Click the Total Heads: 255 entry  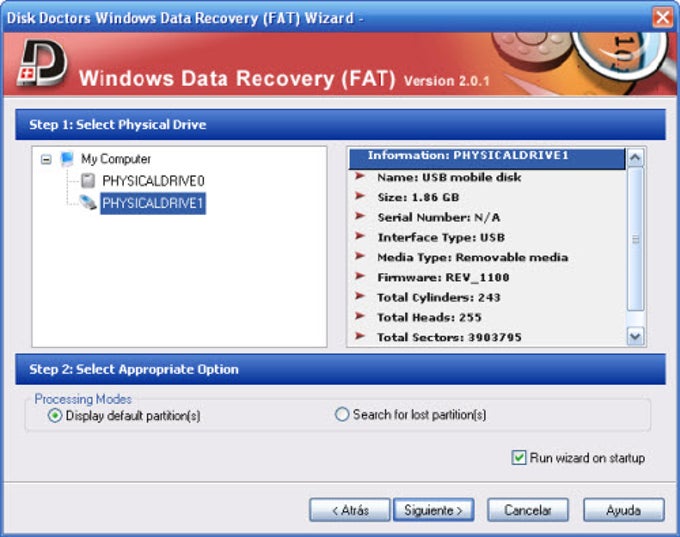tap(429, 317)
